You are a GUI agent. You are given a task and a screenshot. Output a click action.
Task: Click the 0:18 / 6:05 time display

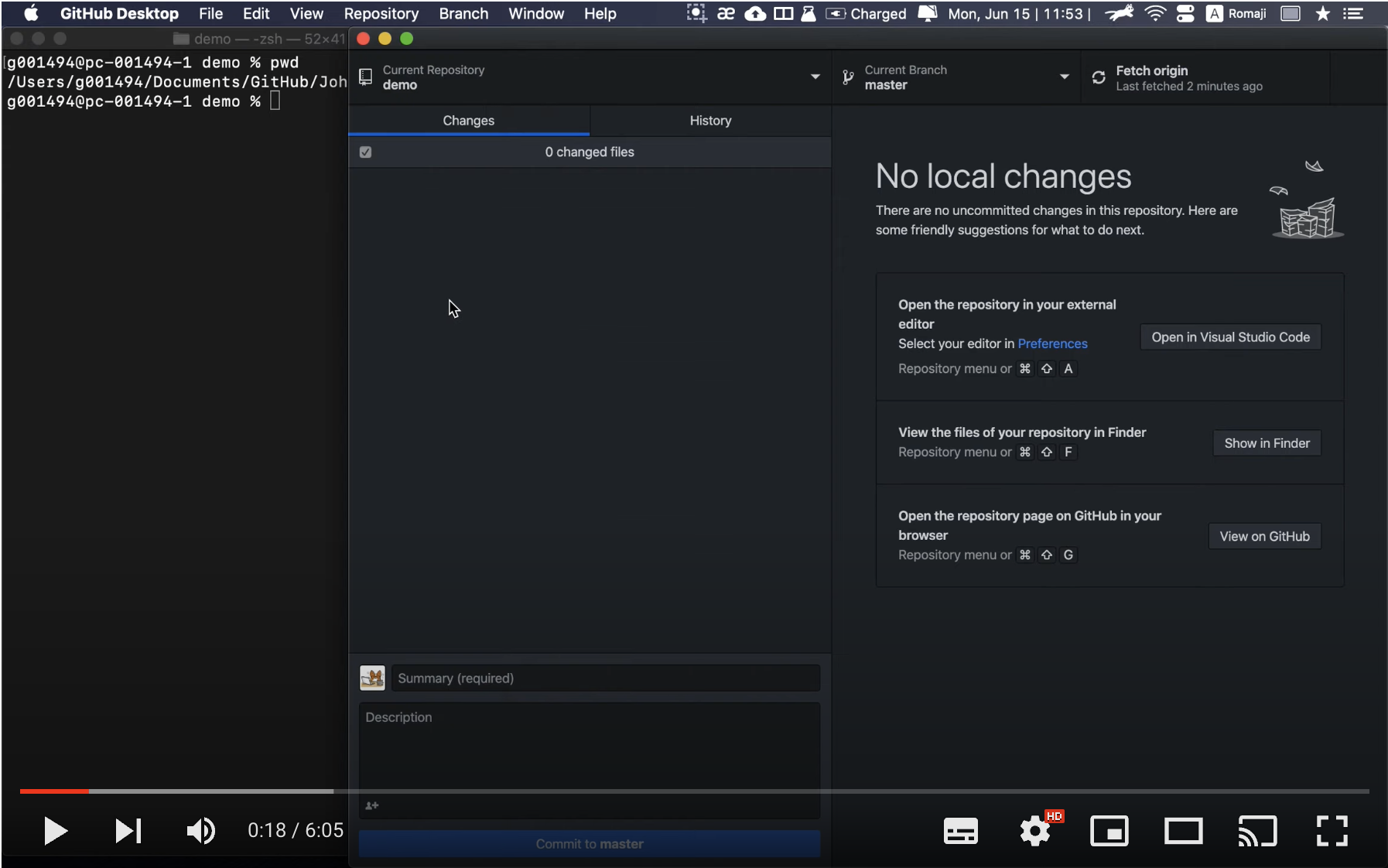[x=296, y=831]
